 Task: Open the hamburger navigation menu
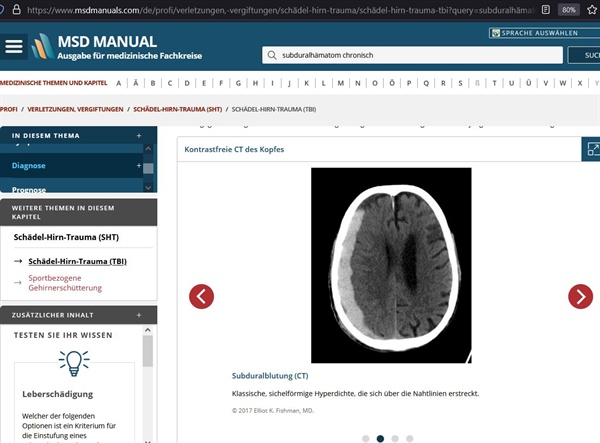pyautogui.click(x=14, y=47)
